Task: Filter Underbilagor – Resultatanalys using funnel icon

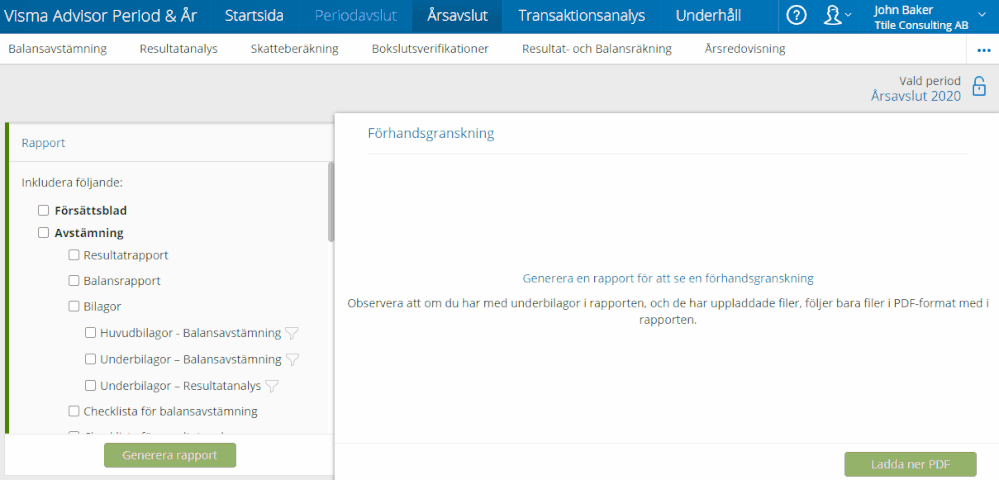Action: (x=272, y=386)
